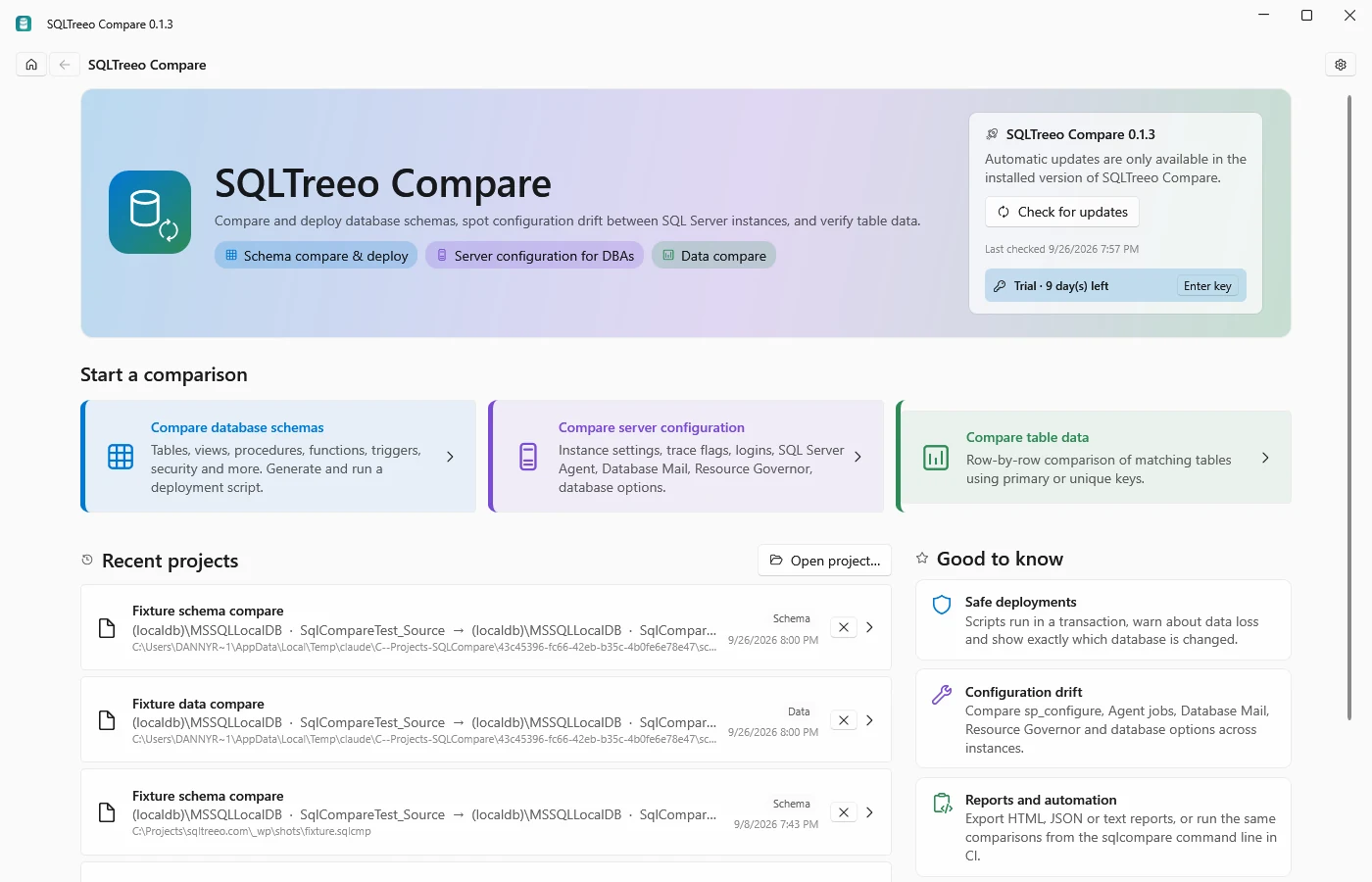Remove the Fixture data compare project with X

(x=844, y=720)
